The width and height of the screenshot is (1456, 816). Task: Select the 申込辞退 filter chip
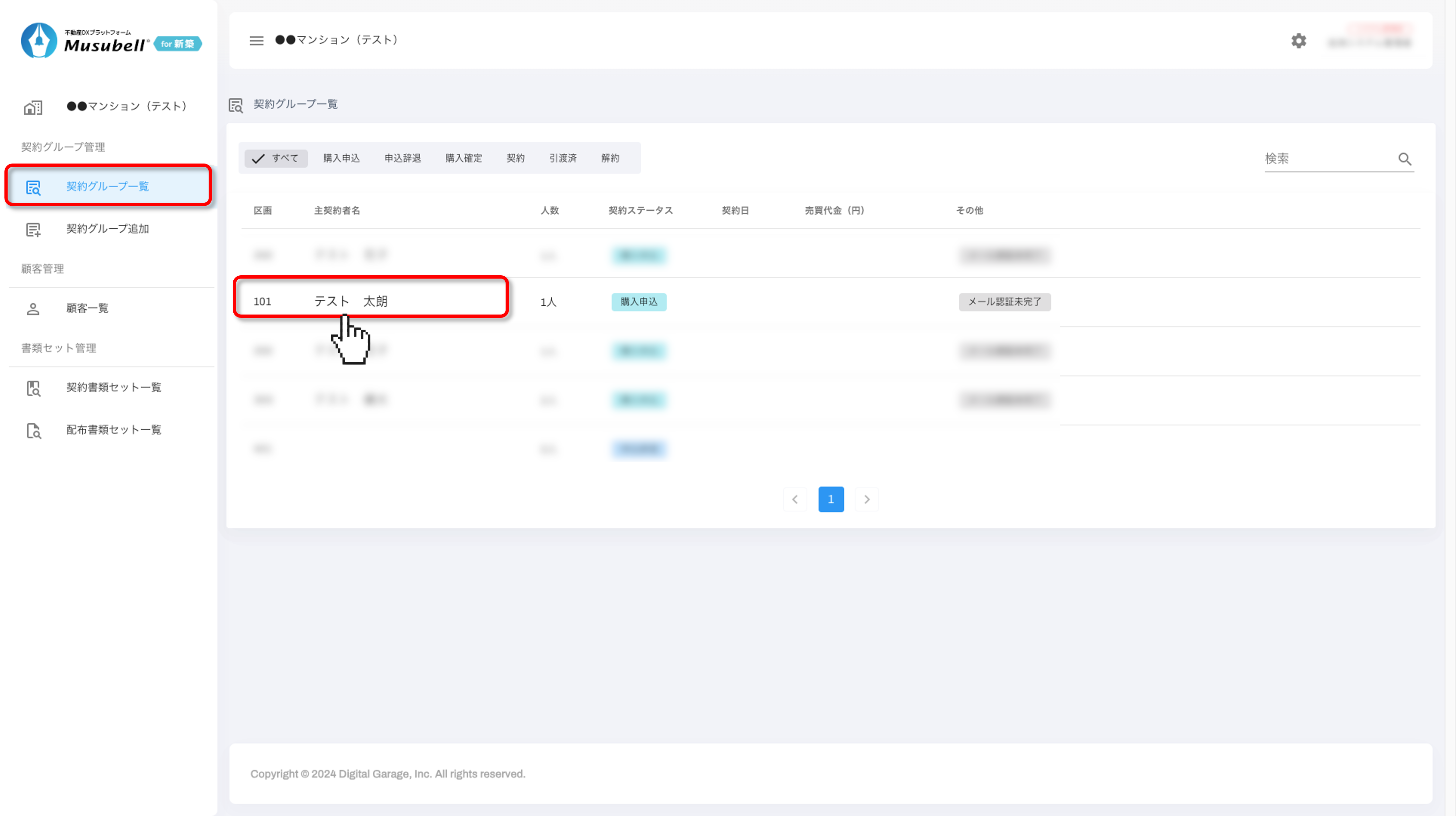click(402, 158)
